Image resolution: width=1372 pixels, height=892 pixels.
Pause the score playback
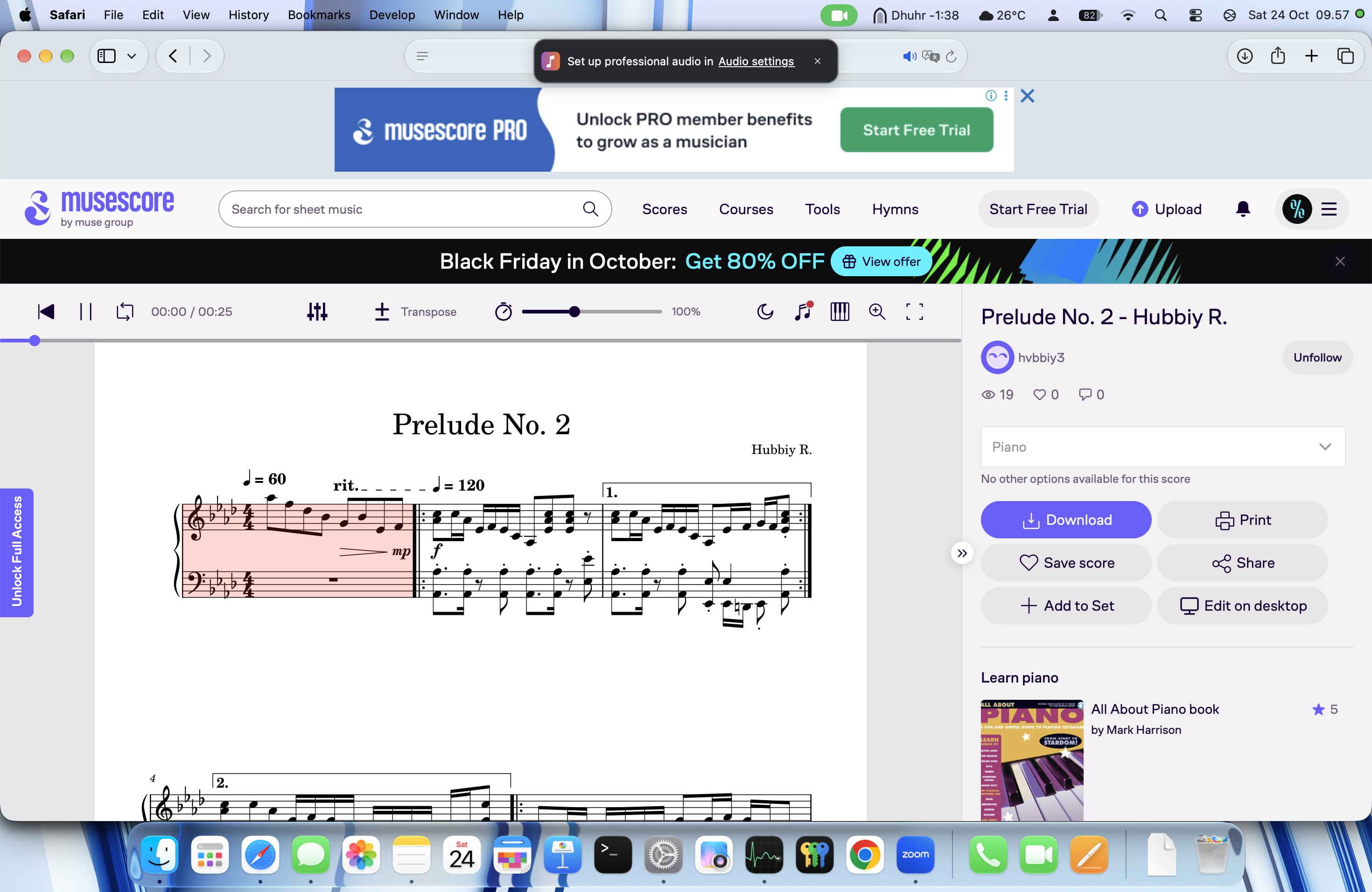pos(86,312)
